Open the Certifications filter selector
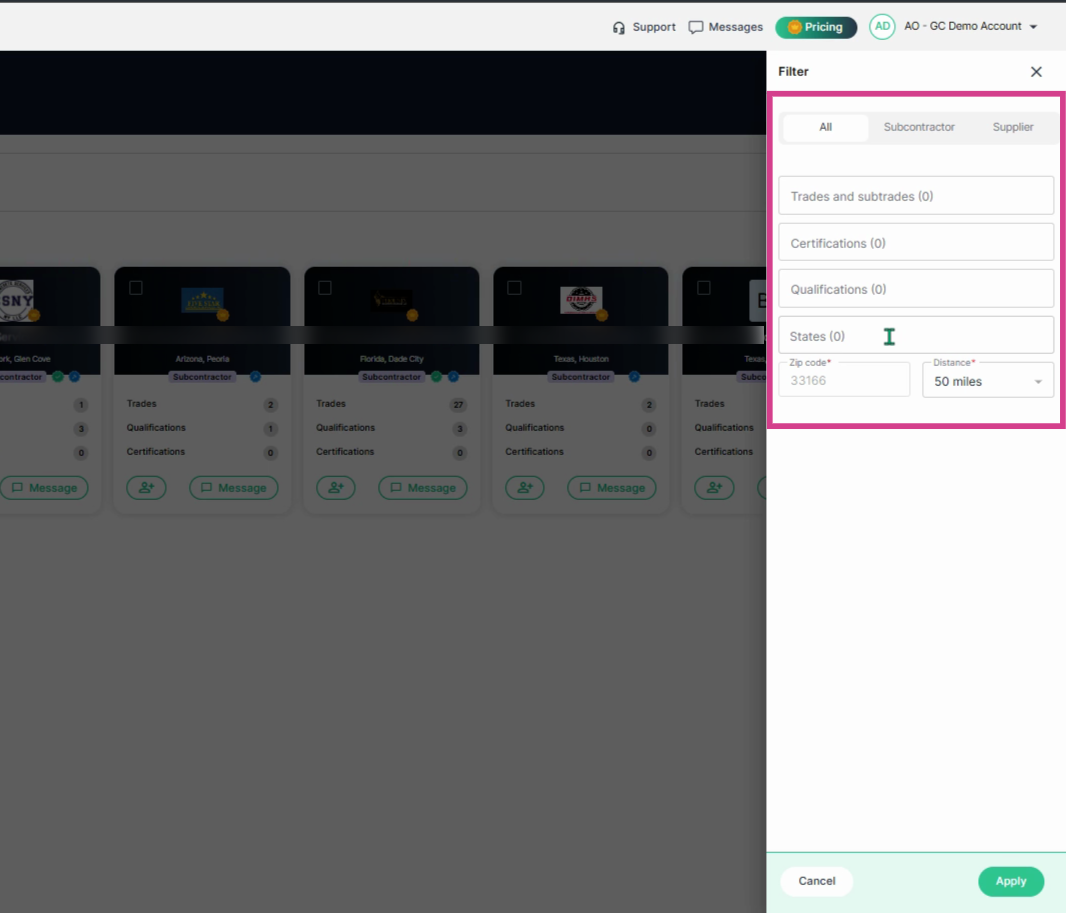 click(x=916, y=243)
